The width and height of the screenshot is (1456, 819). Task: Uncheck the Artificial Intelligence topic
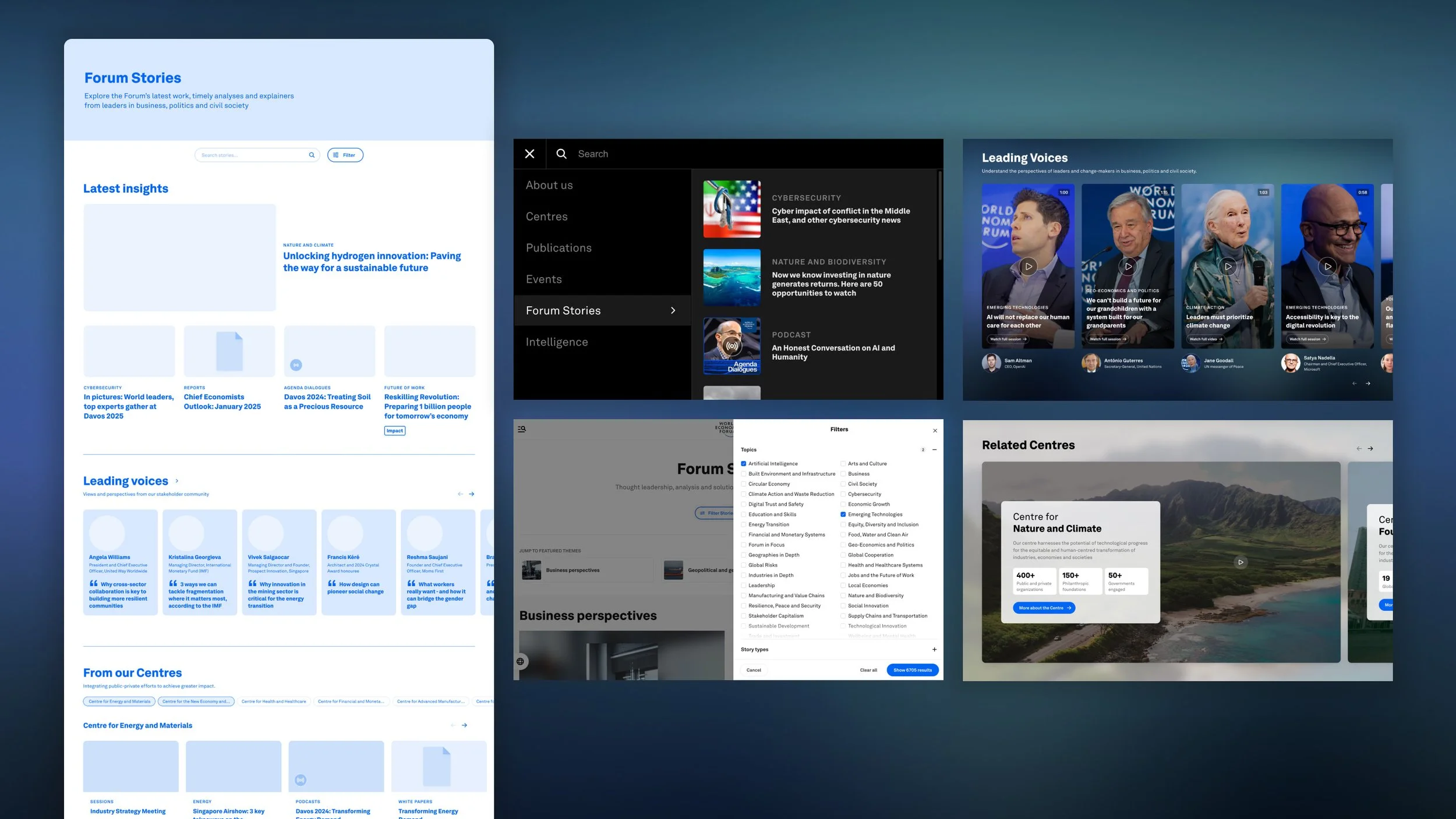(744, 464)
